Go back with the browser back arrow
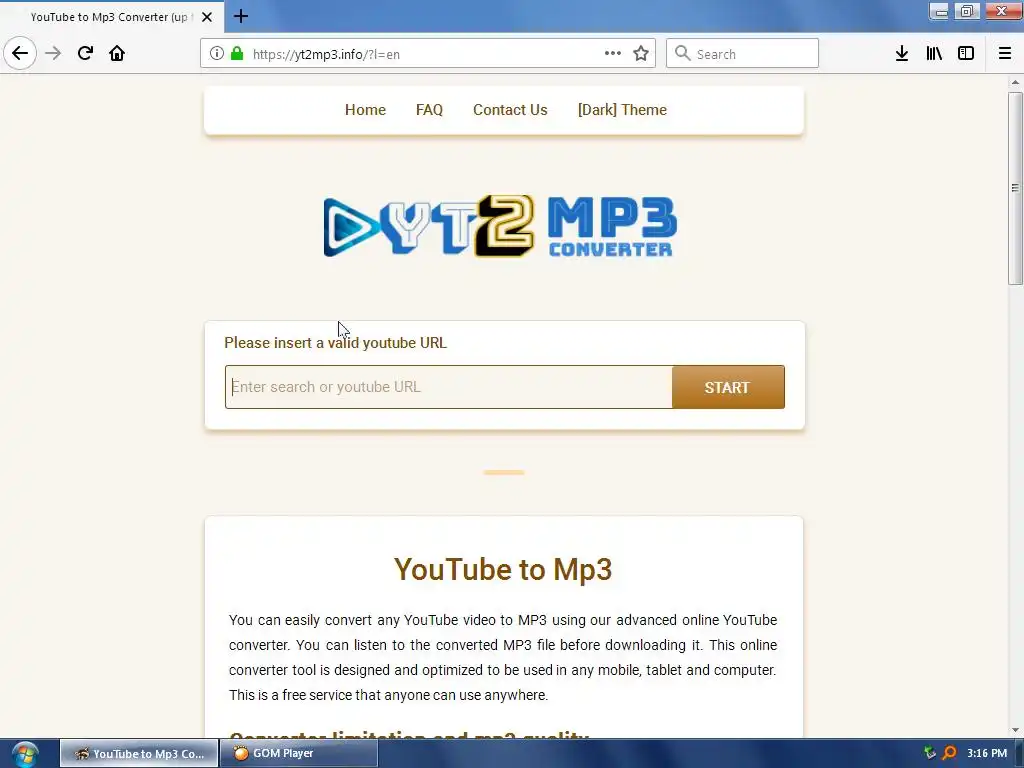Image resolution: width=1024 pixels, height=768 pixels. pyautogui.click(x=20, y=54)
